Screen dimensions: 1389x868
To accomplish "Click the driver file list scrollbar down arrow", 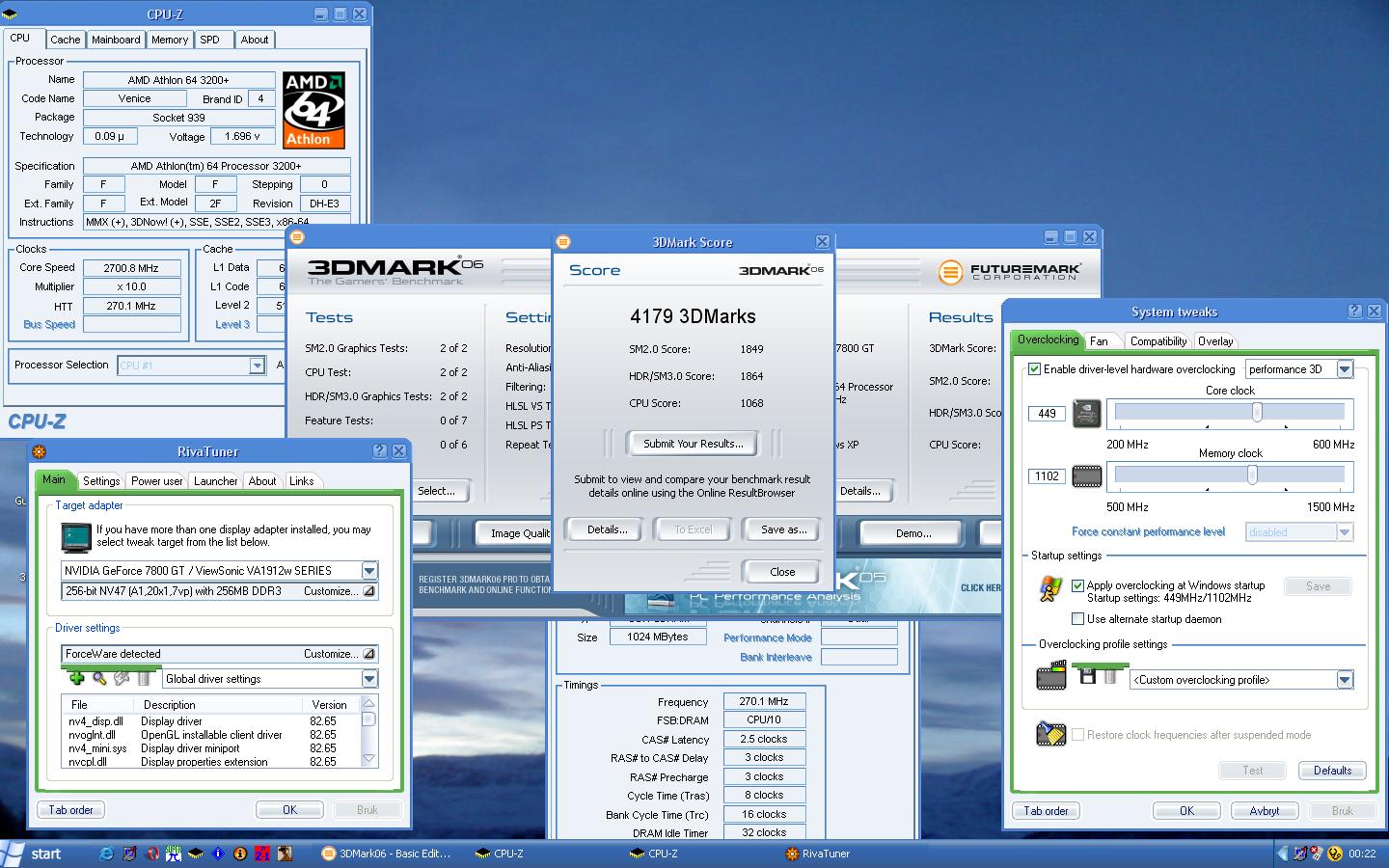I will tap(368, 759).
